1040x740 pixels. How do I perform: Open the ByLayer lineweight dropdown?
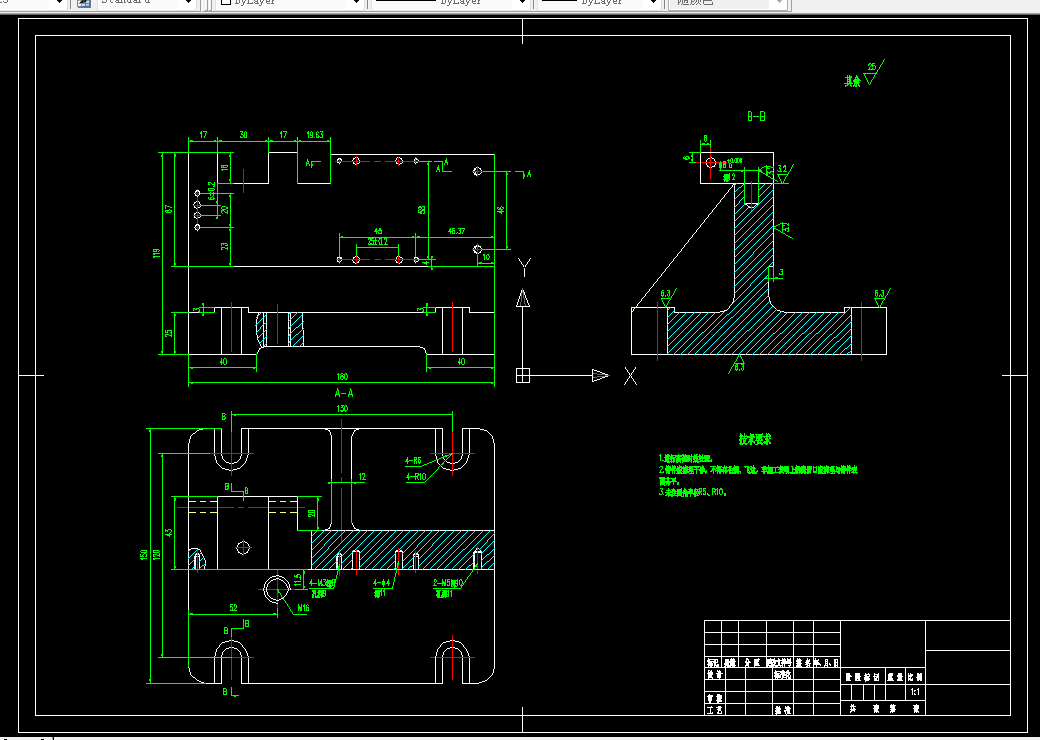(x=653, y=3)
